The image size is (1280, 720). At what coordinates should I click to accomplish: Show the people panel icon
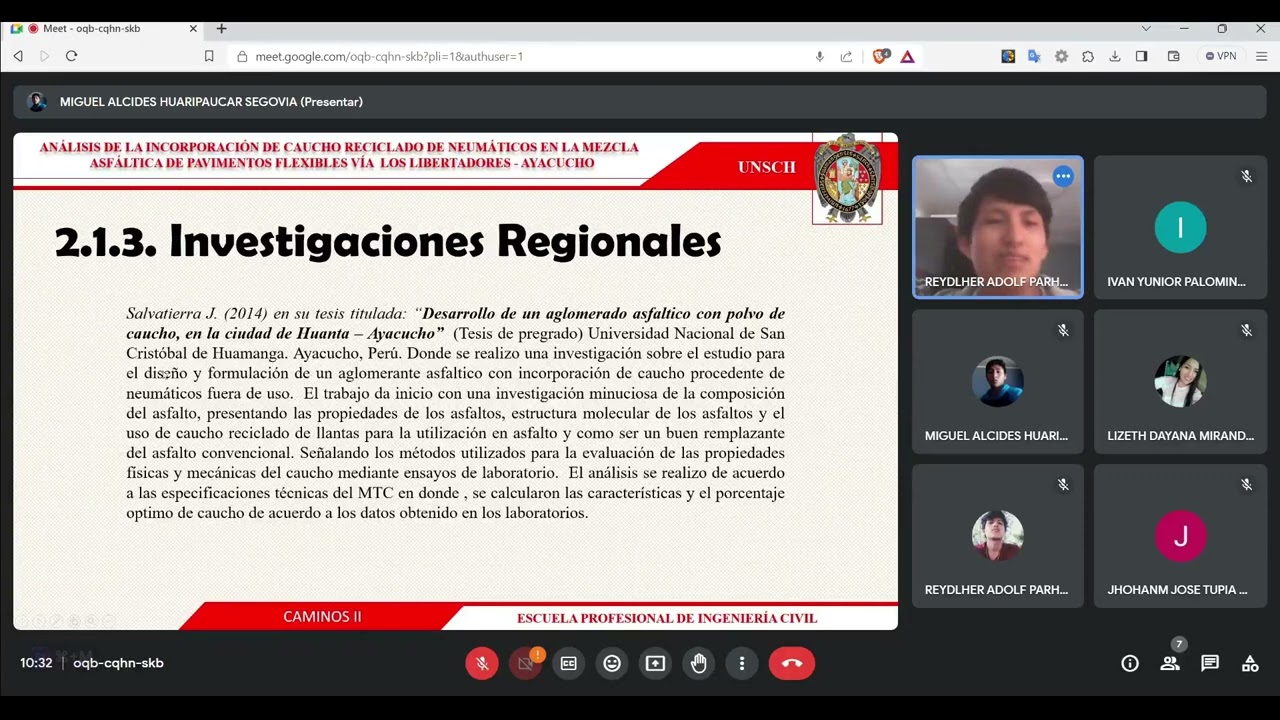[x=1170, y=663]
